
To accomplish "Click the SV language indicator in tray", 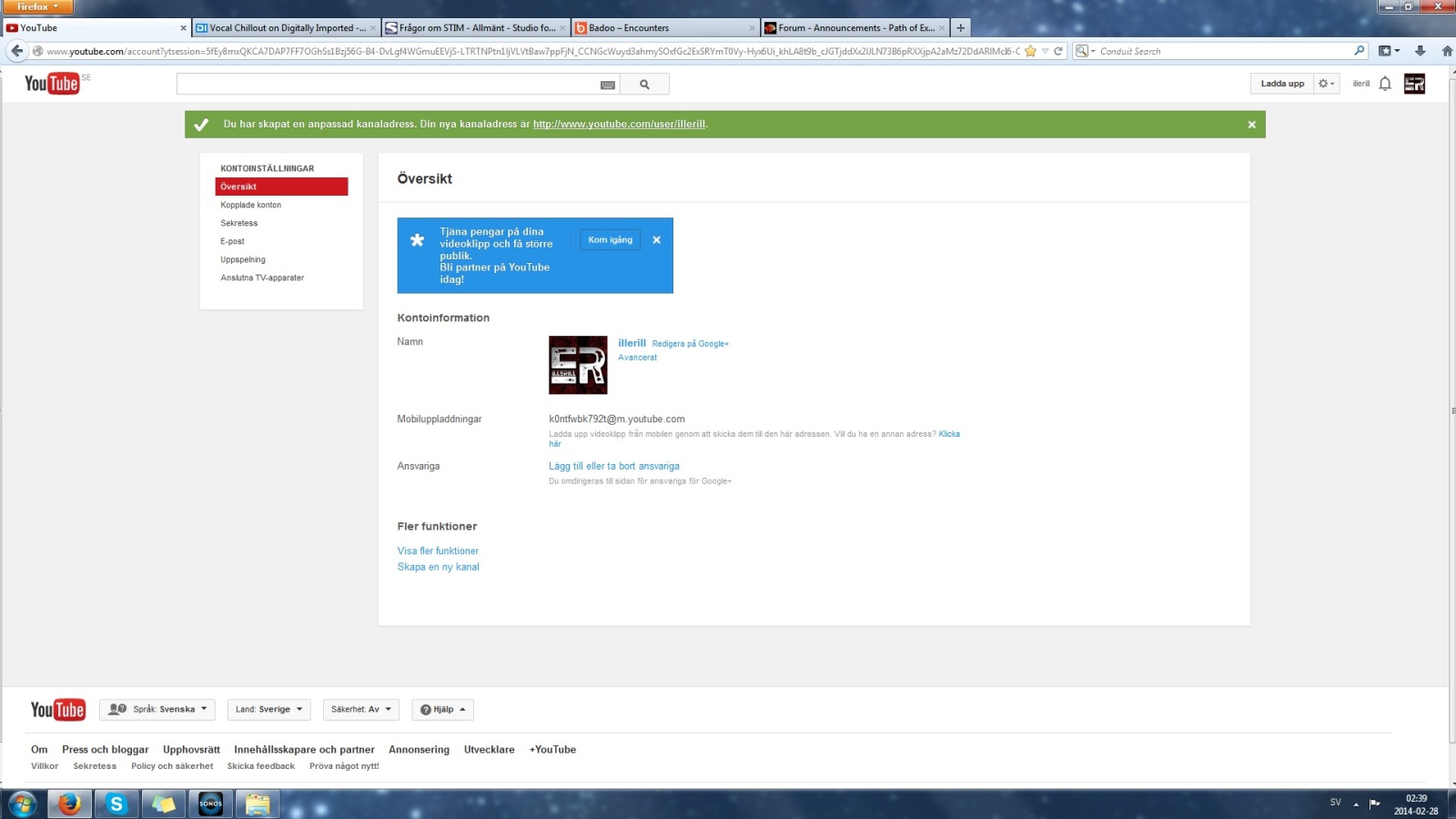I will (1335, 803).
